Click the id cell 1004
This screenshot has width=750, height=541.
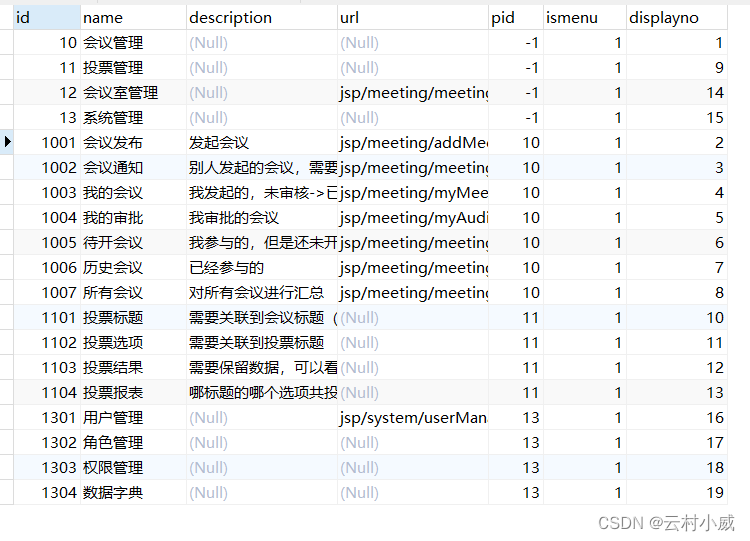tap(47, 217)
